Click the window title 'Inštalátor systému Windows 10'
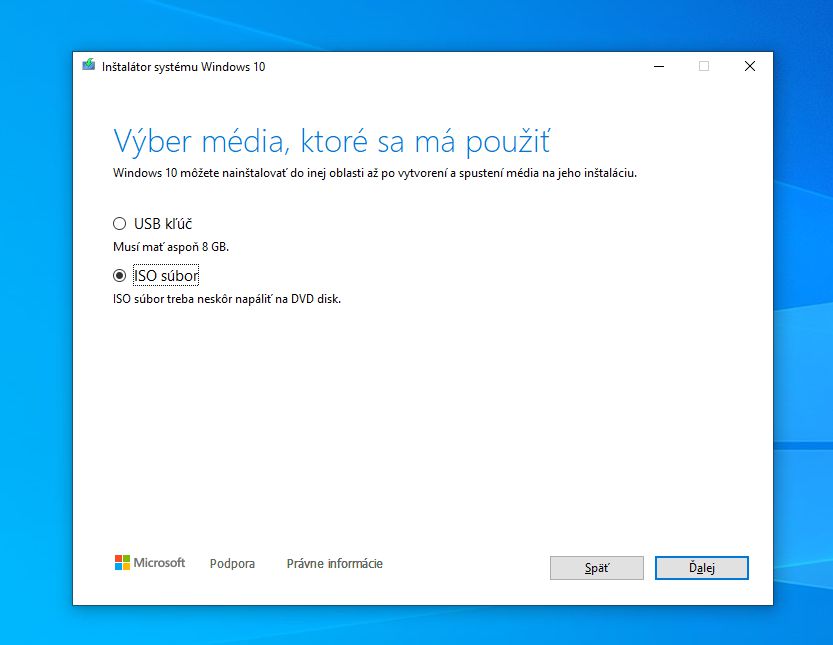The width and height of the screenshot is (833, 645). click(x=183, y=67)
